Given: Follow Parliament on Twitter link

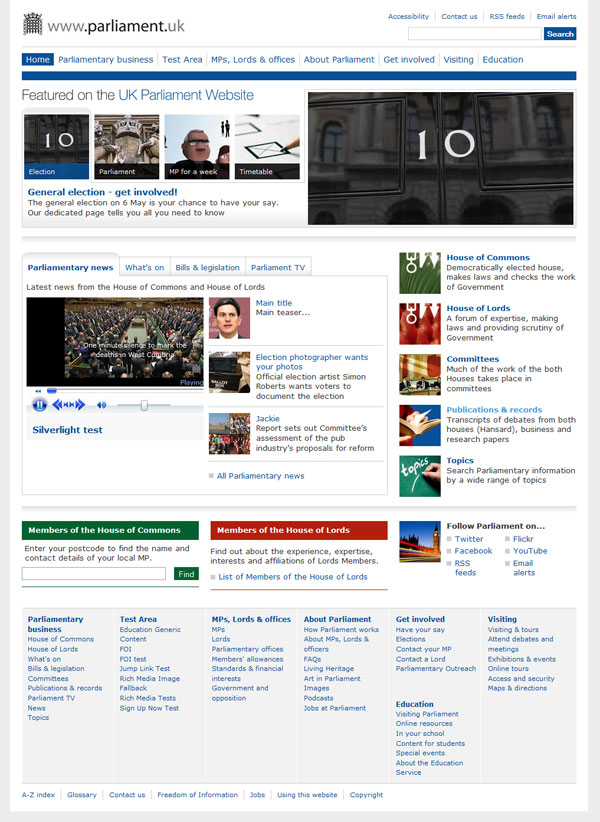Looking at the screenshot, I should [469, 539].
